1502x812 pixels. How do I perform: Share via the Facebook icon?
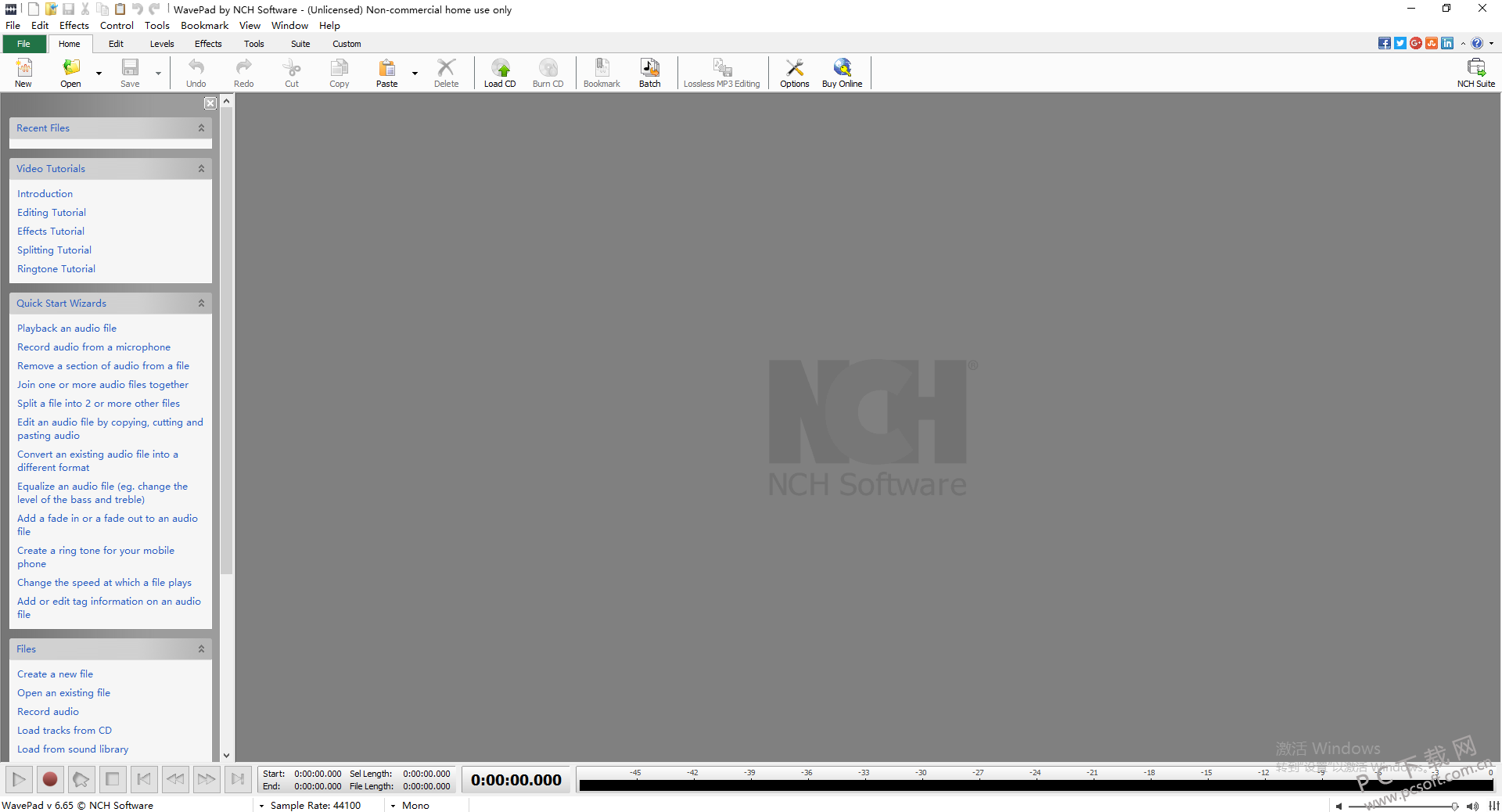coord(1385,43)
